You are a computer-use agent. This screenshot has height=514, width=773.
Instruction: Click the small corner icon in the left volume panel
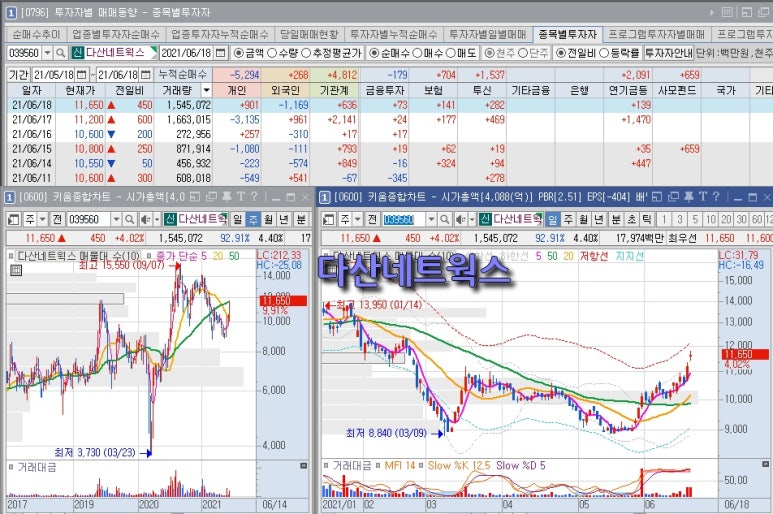(304, 465)
